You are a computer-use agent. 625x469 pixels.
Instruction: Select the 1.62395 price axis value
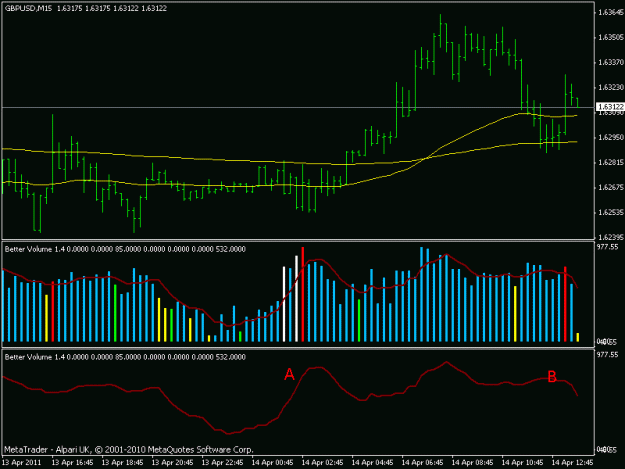(610, 237)
